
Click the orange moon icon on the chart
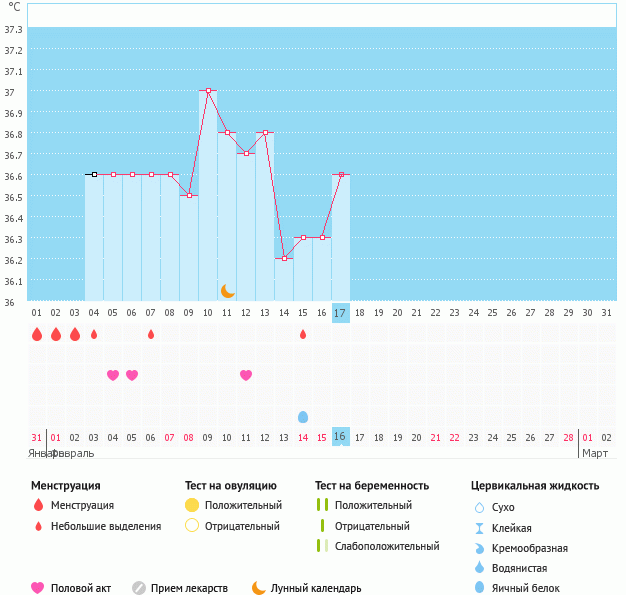228,291
